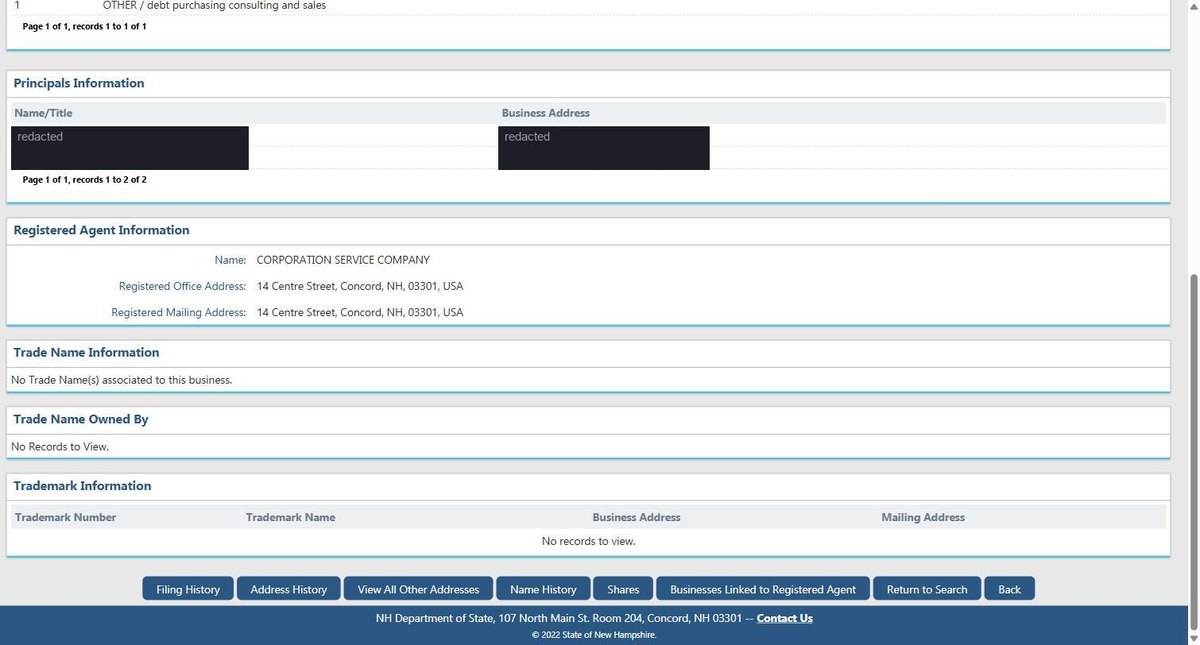The width and height of the screenshot is (1200, 645).
Task: Click Principals Information section heading
Action: point(79,83)
